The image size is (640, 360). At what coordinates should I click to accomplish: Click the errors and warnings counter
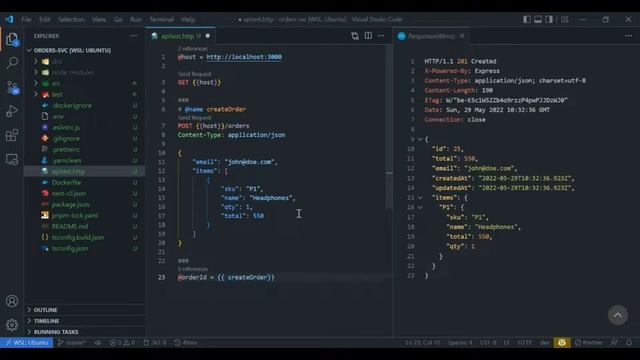point(122,342)
